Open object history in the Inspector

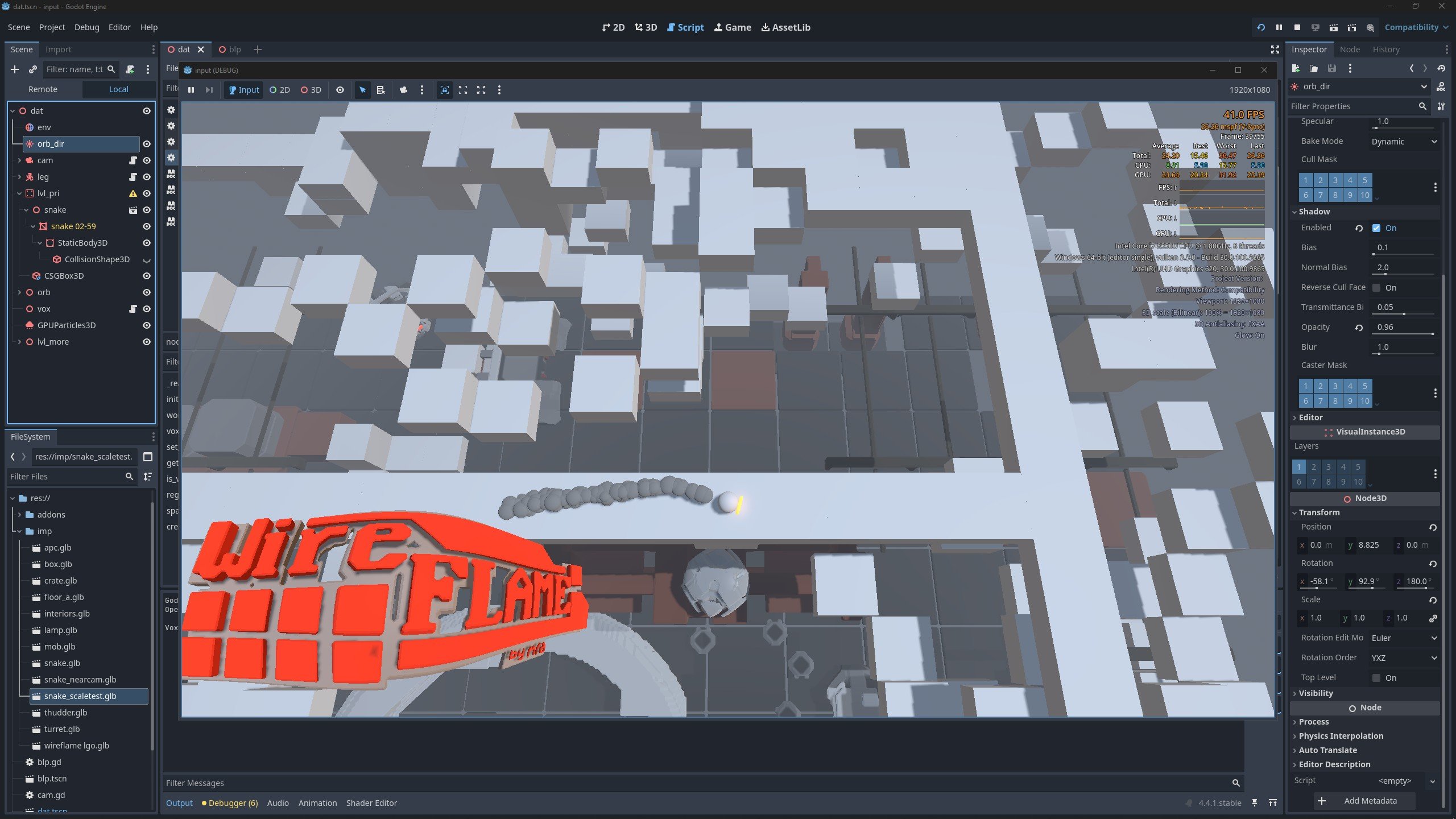tap(1441, 68)
